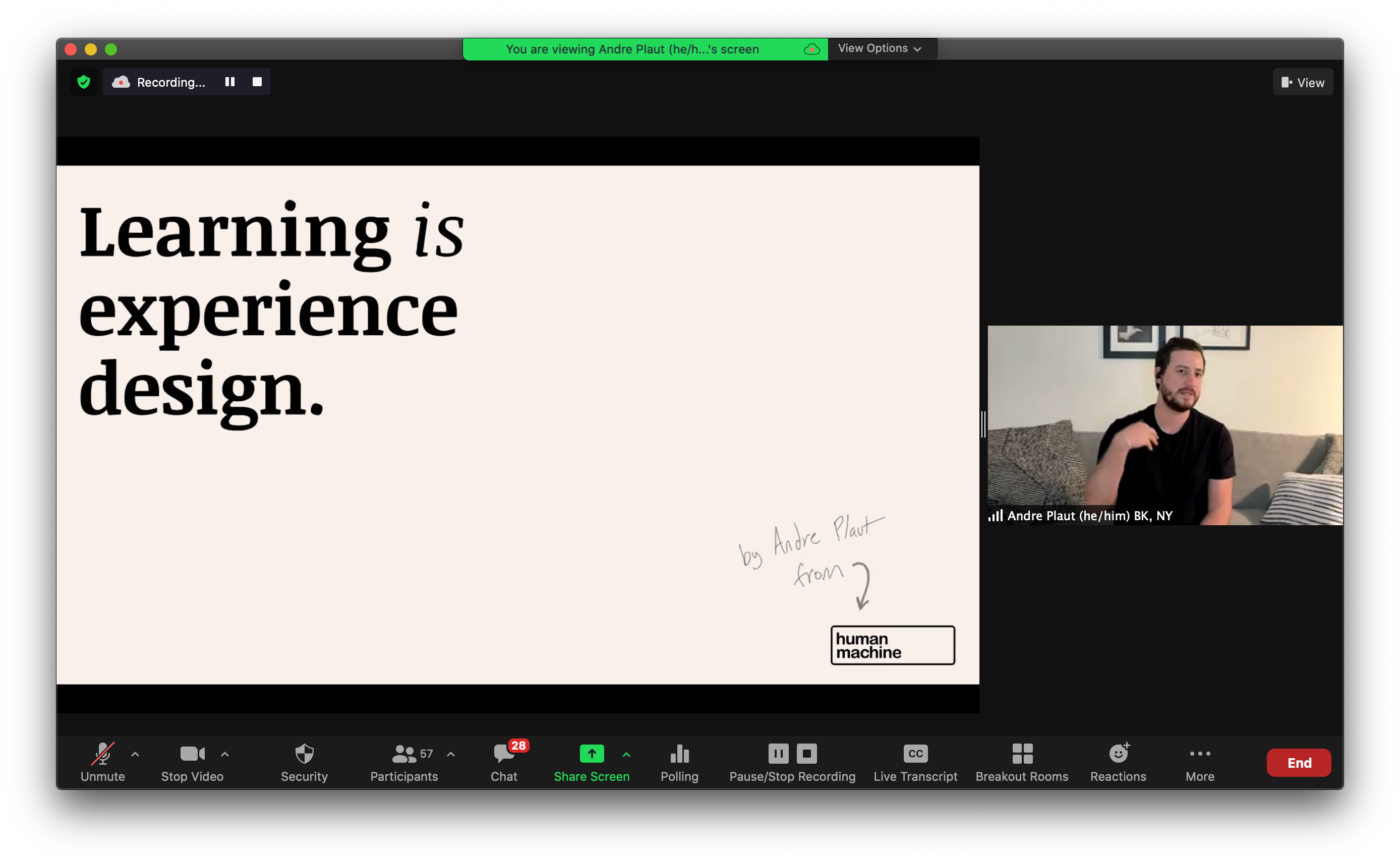Screen dimensions: 1400x864
Task: Click the red End button
Action: (x=1298, y=762)
